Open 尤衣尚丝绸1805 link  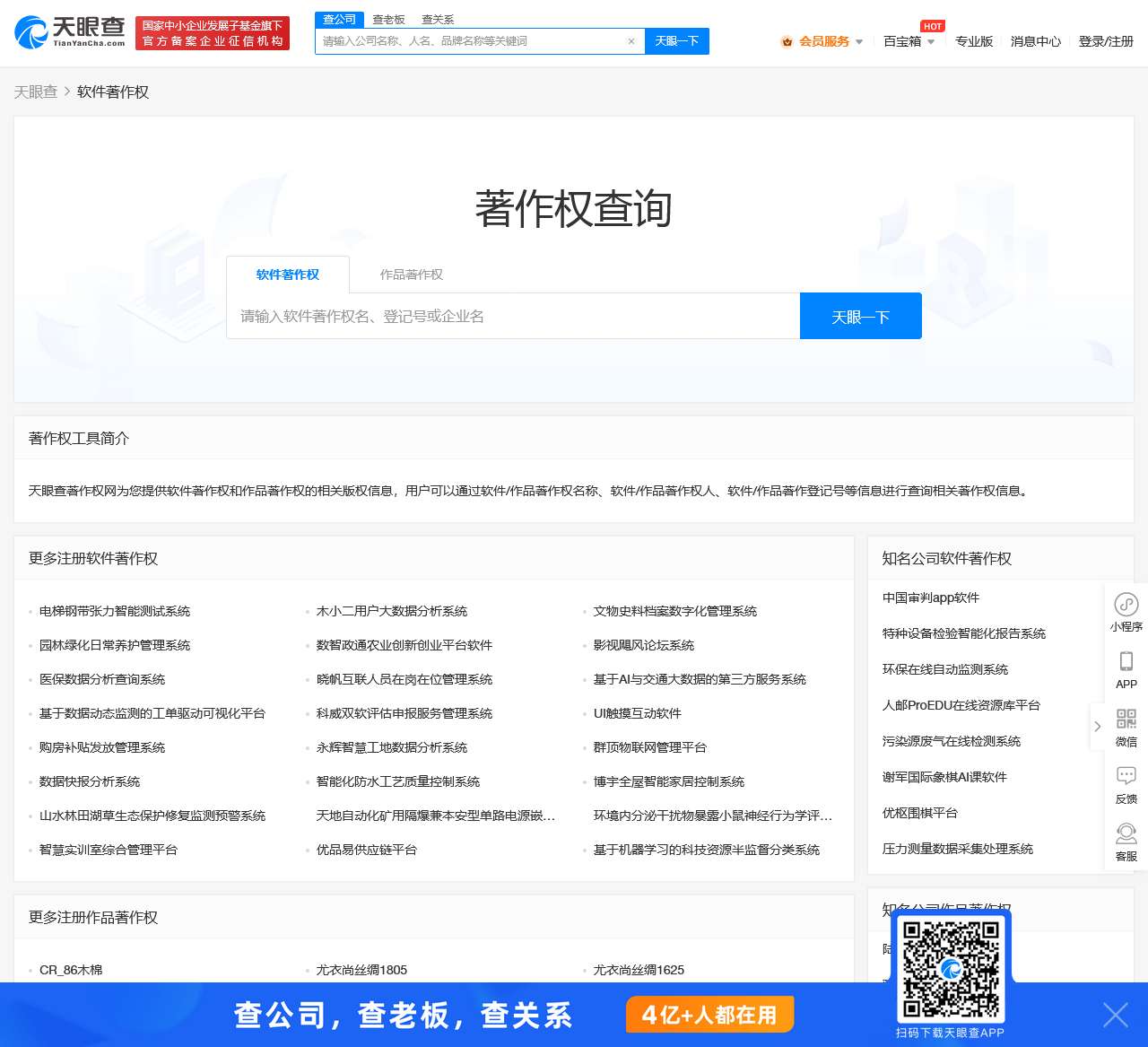pos(361,970)
